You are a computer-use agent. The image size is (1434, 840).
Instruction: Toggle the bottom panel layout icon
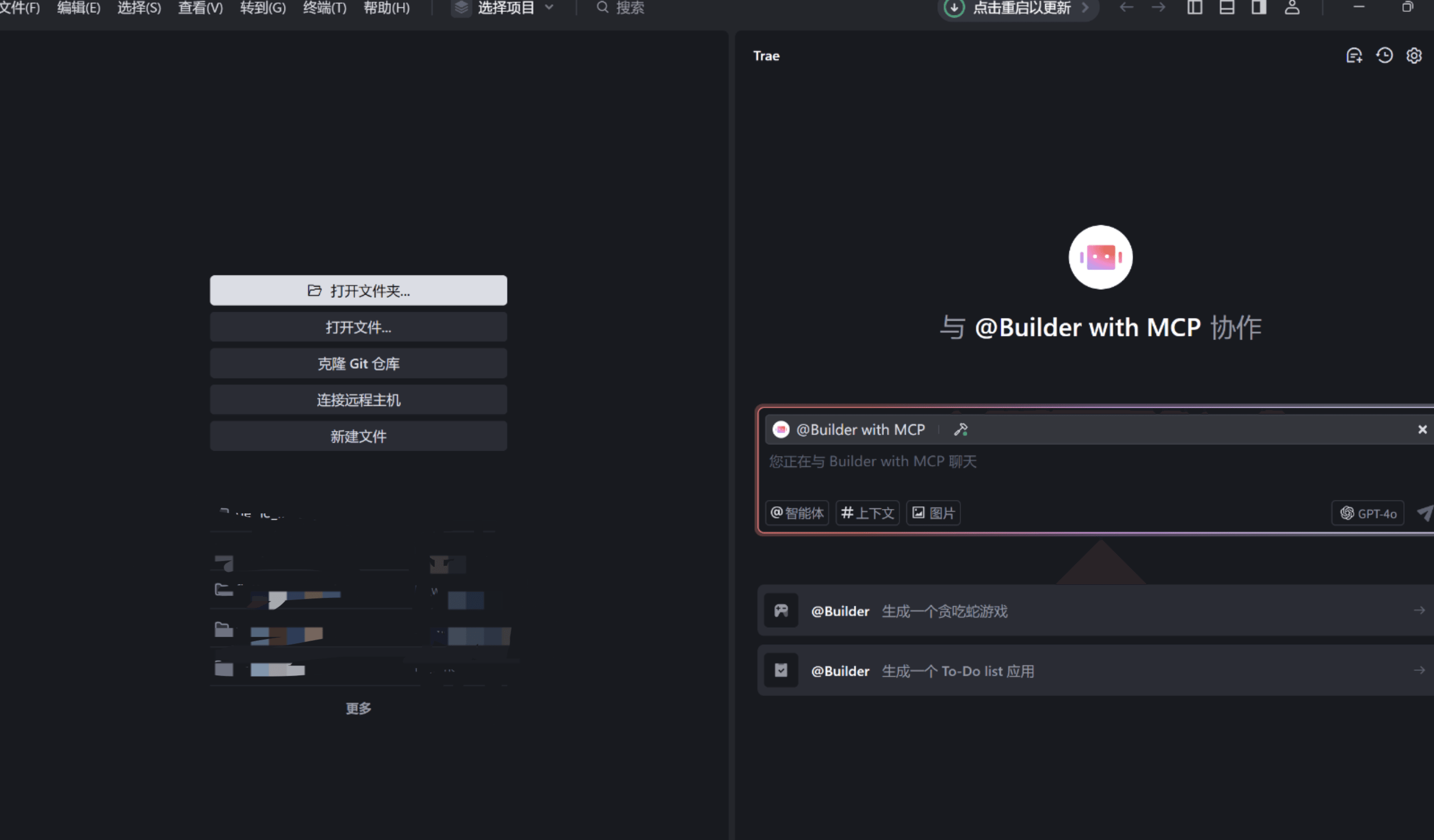point(1227,8)
